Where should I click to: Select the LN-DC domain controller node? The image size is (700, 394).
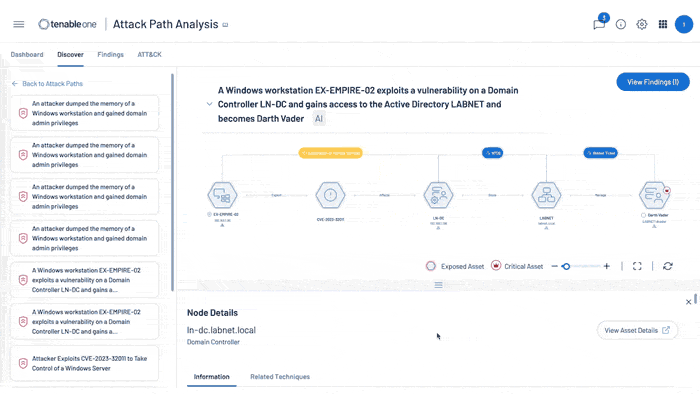(x=438, y=195)
